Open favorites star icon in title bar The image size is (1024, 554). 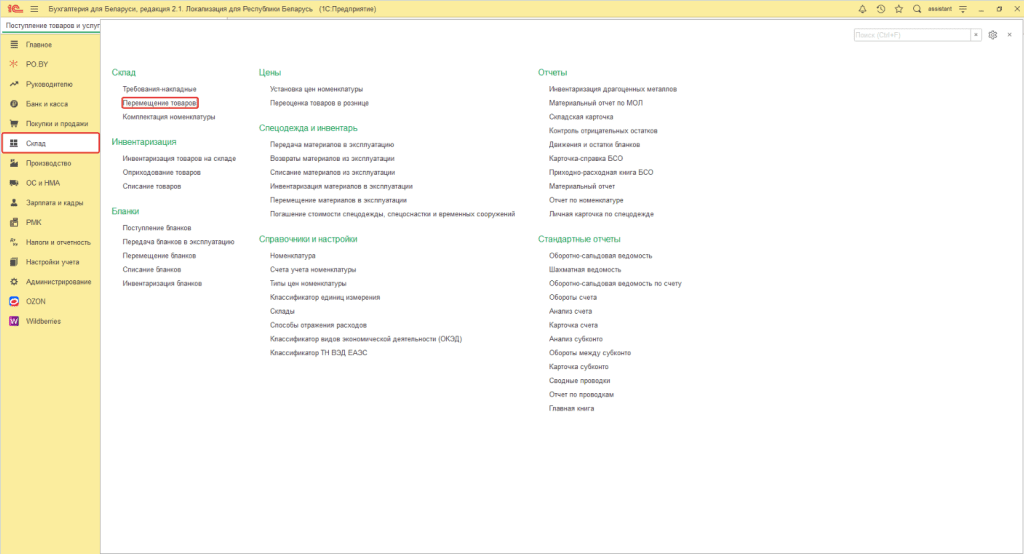click(899, 9)
